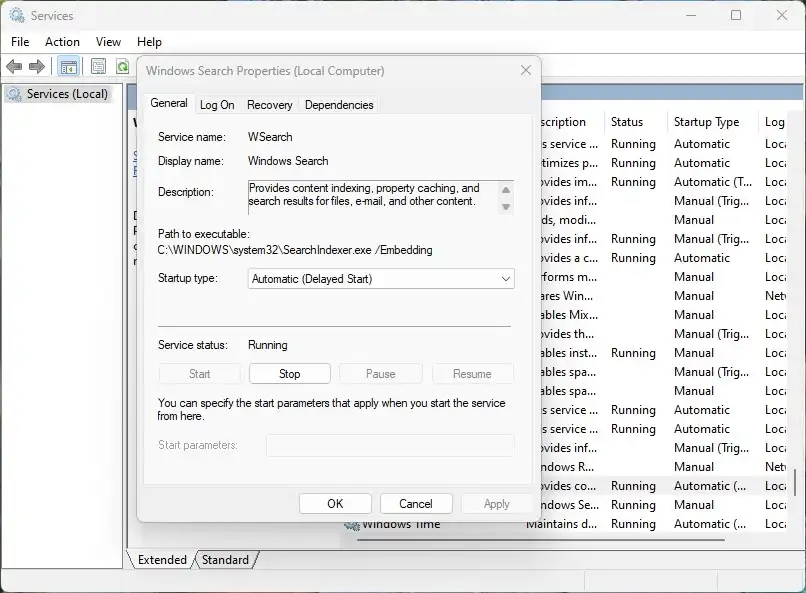The image size is (806, 593).
Task: Click the green Refresh toolbar icon
Action: coord(122,67)
